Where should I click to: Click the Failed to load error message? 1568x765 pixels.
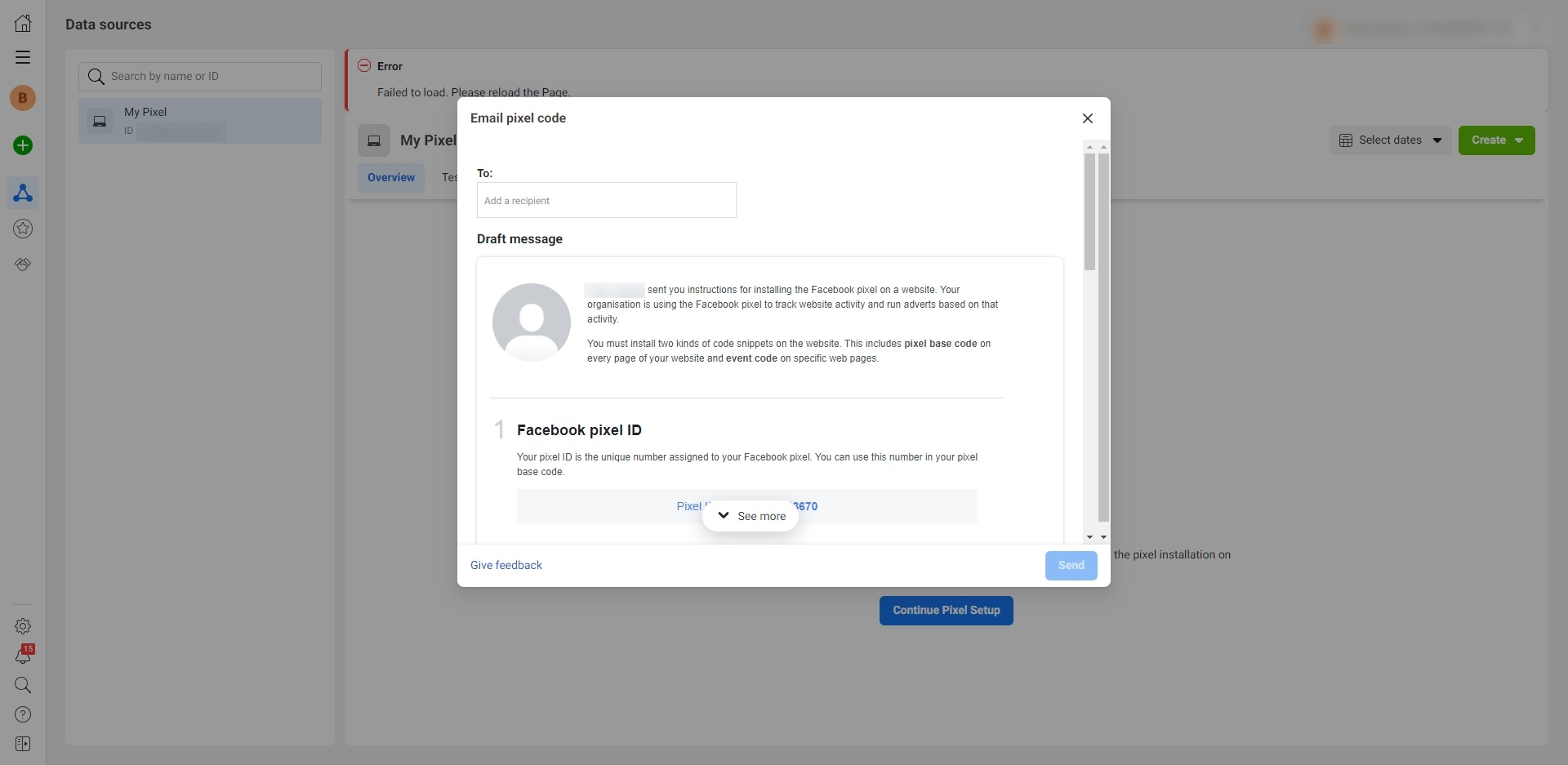474,91
